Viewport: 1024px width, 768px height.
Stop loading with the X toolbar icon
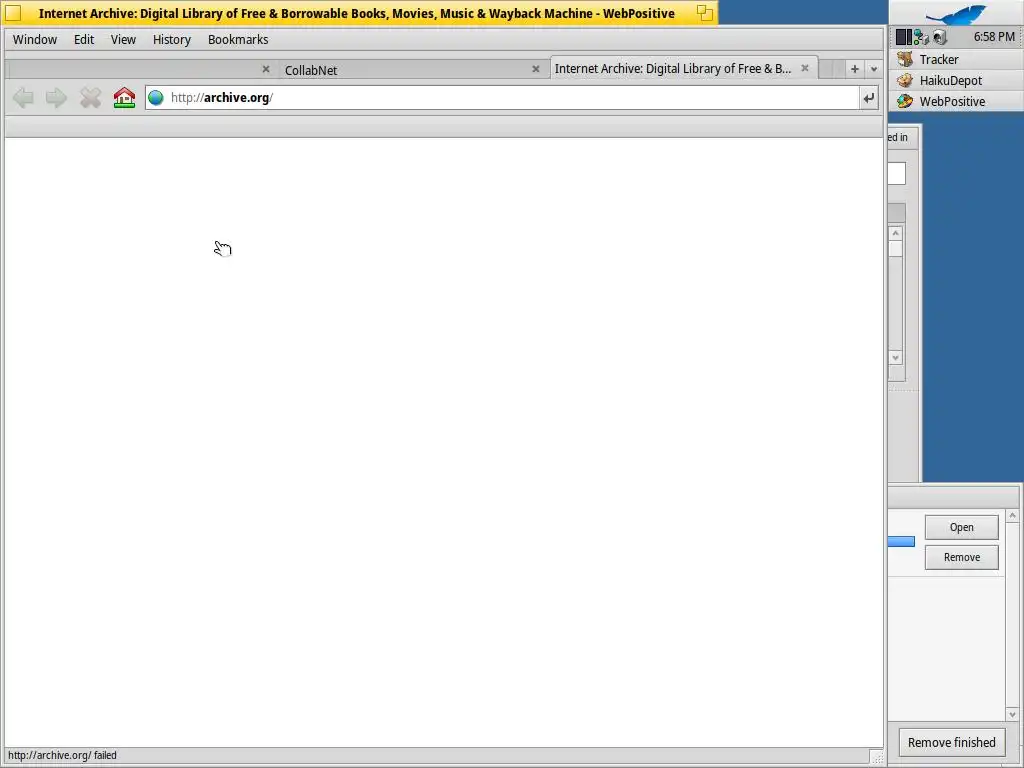coord(90,98)
